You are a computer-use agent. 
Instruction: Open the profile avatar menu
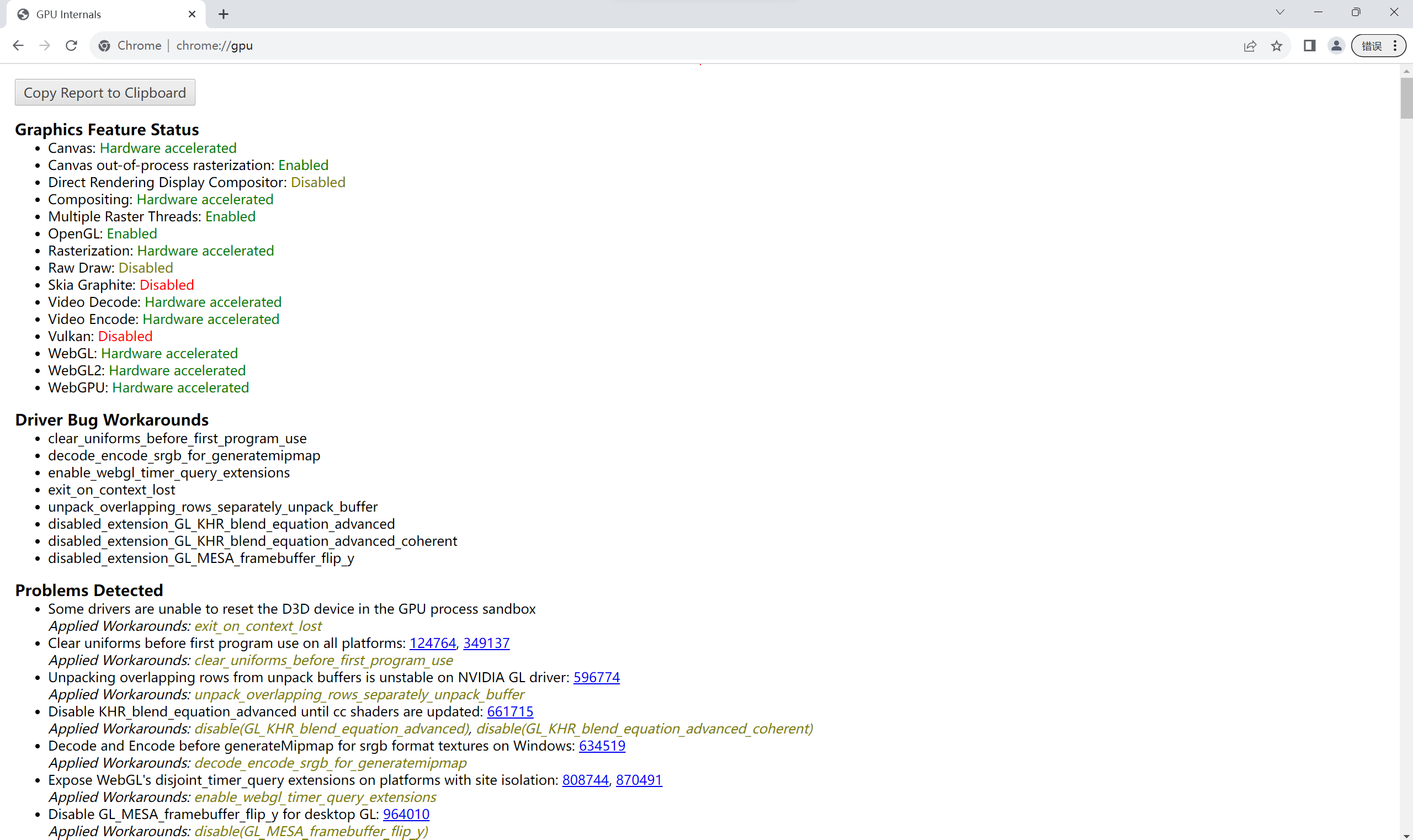1336,46
